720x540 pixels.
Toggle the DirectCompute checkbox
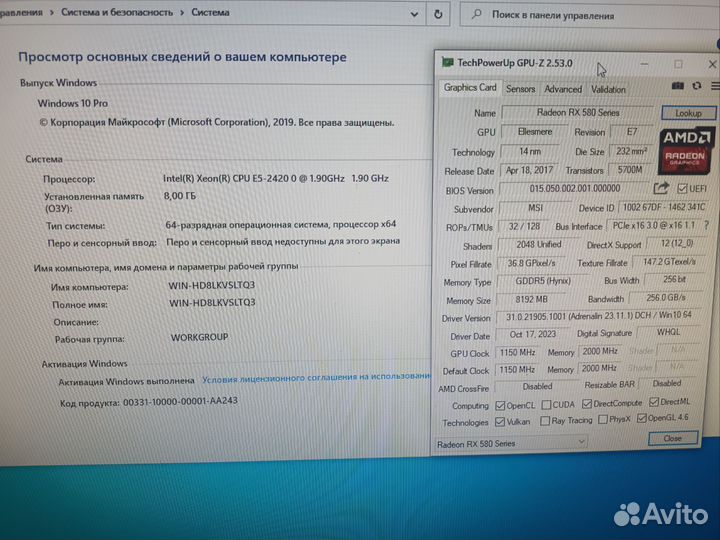coord(586,404)
